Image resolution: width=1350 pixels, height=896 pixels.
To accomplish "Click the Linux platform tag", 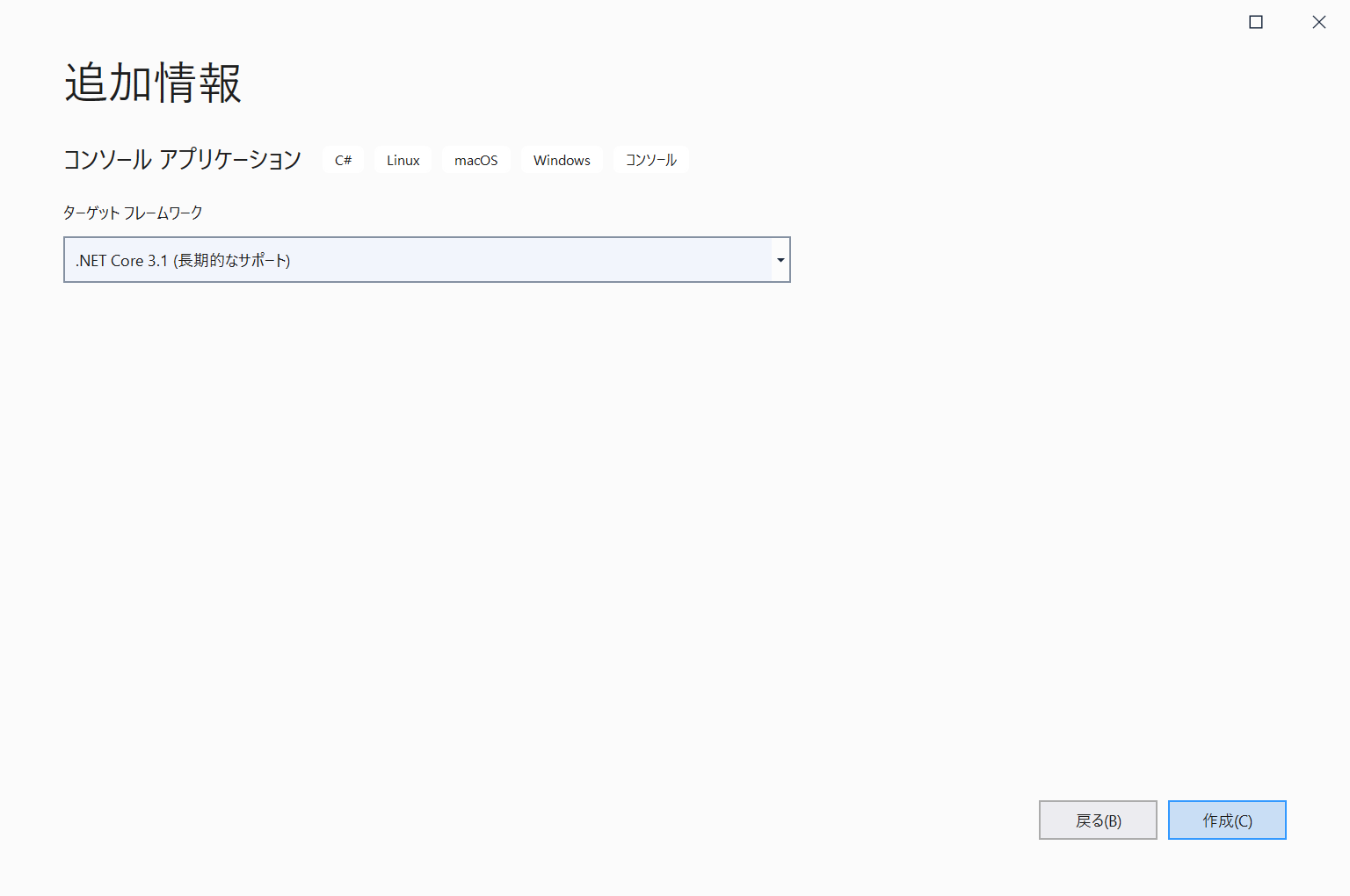I will [403, 160].
